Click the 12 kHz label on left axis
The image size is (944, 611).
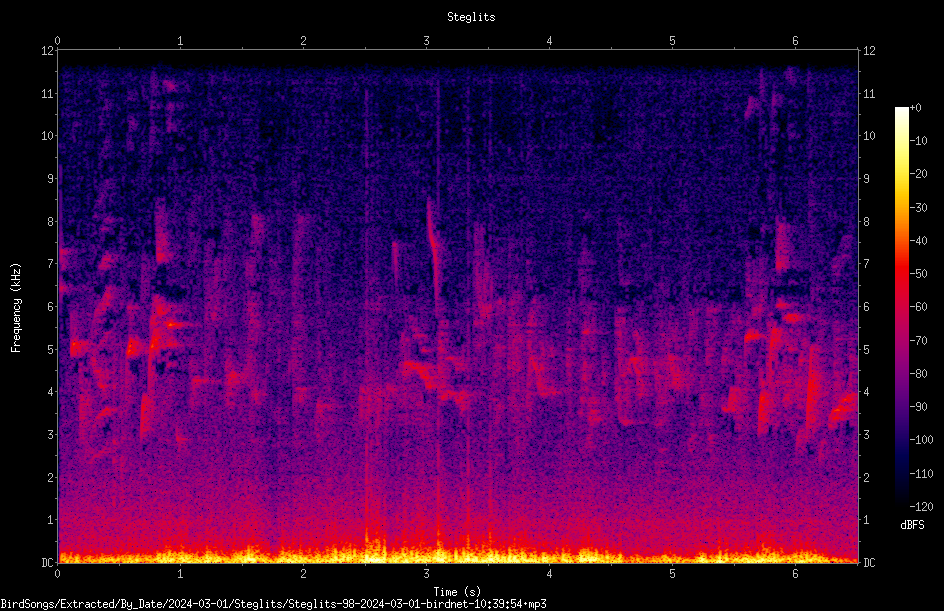coord(47,51)
